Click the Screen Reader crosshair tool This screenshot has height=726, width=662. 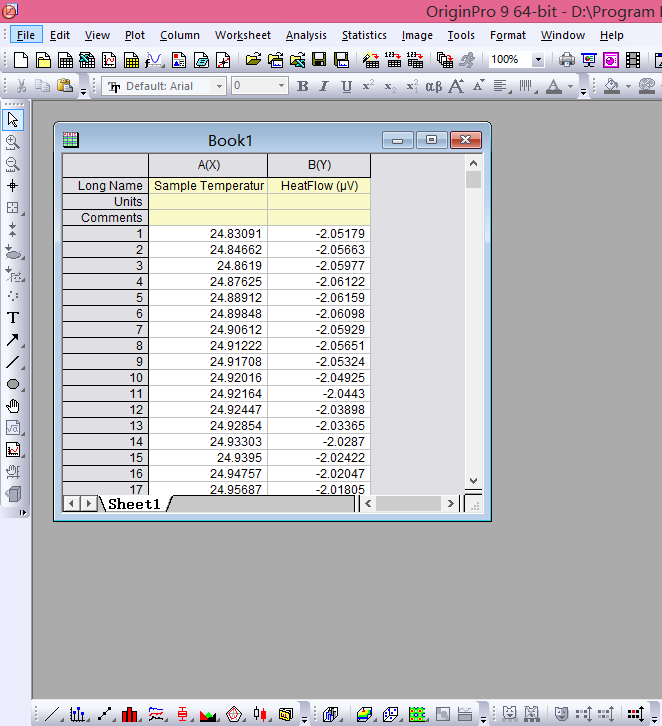click(x=13, y=185)
